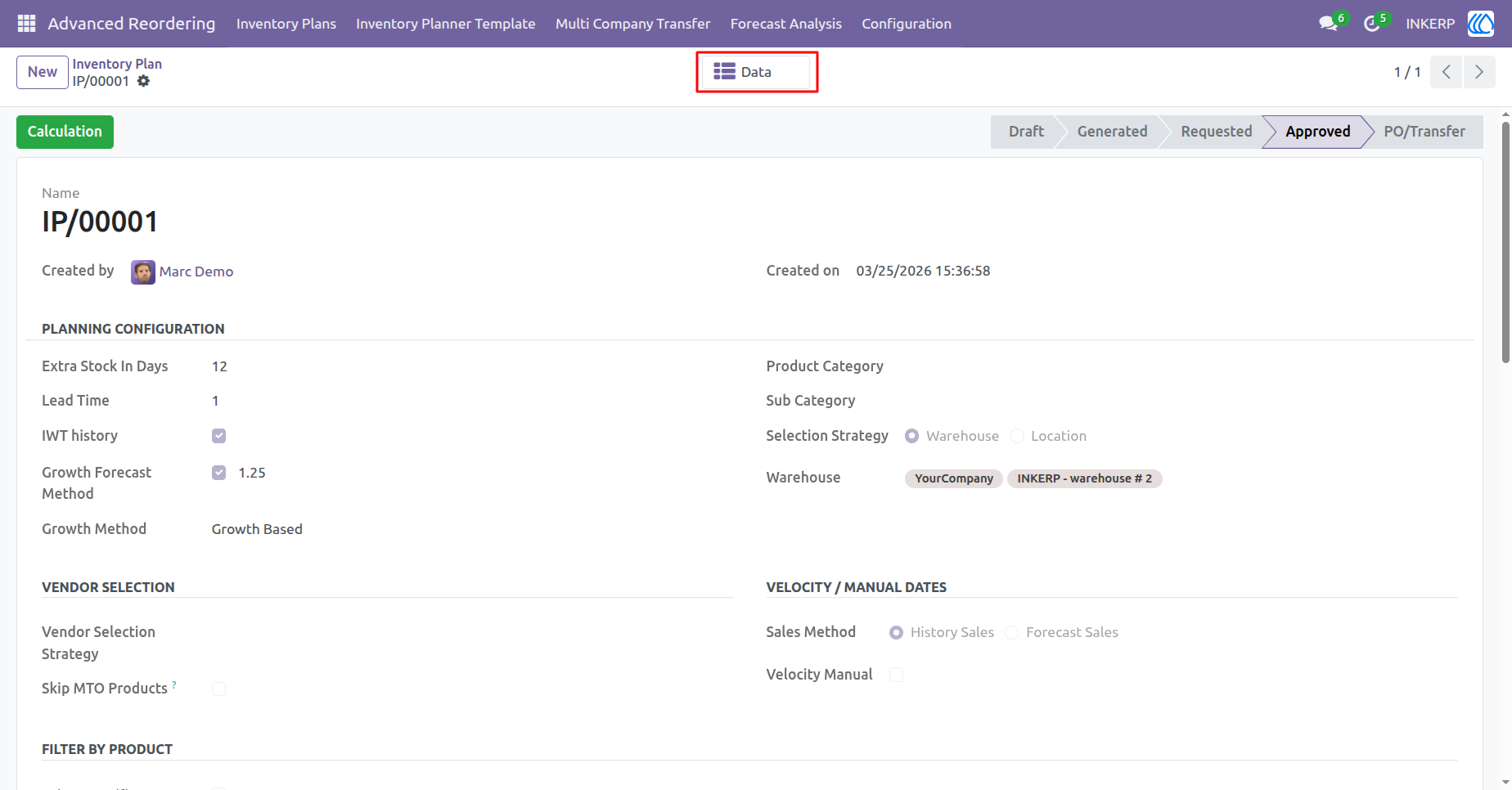Open the Multi Company Transfer menu
This screenshot has height=790, width=1512.
(632, 24)
